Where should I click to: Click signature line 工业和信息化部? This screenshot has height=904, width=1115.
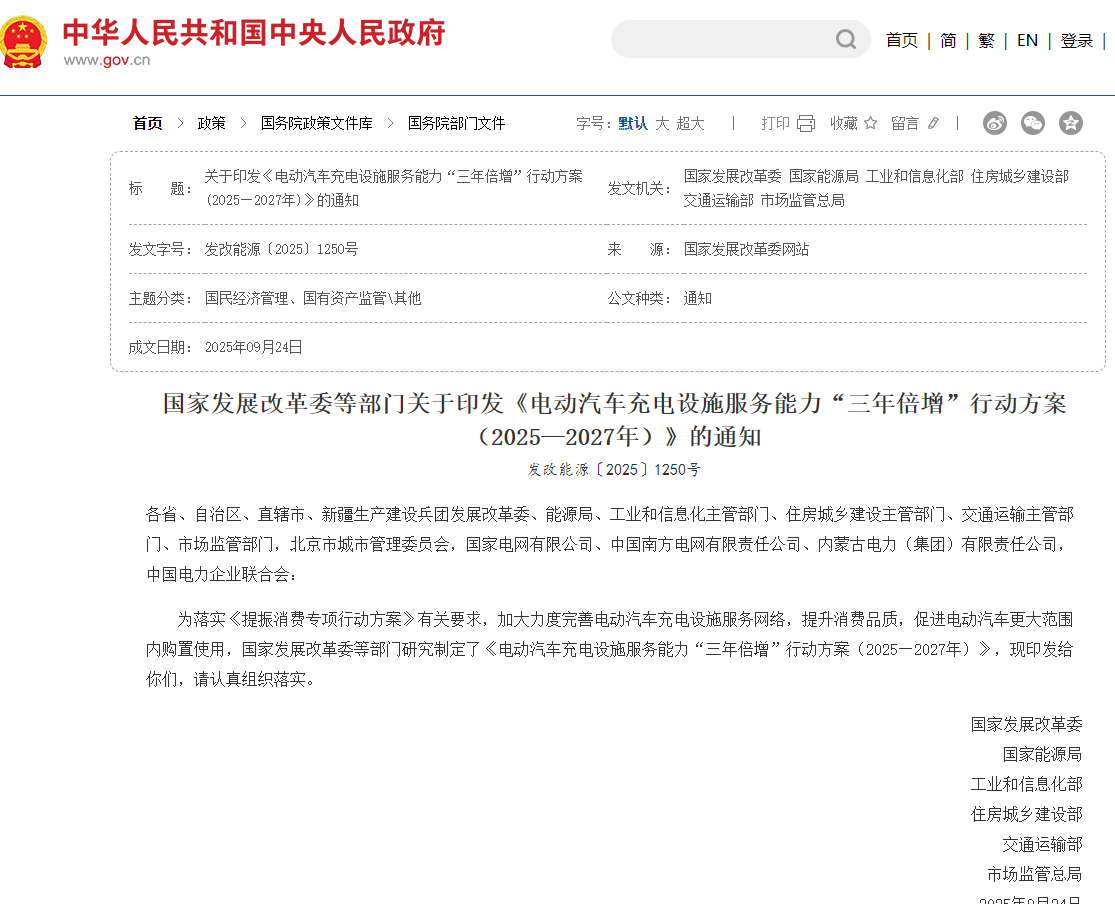(x=1026, y=784)
